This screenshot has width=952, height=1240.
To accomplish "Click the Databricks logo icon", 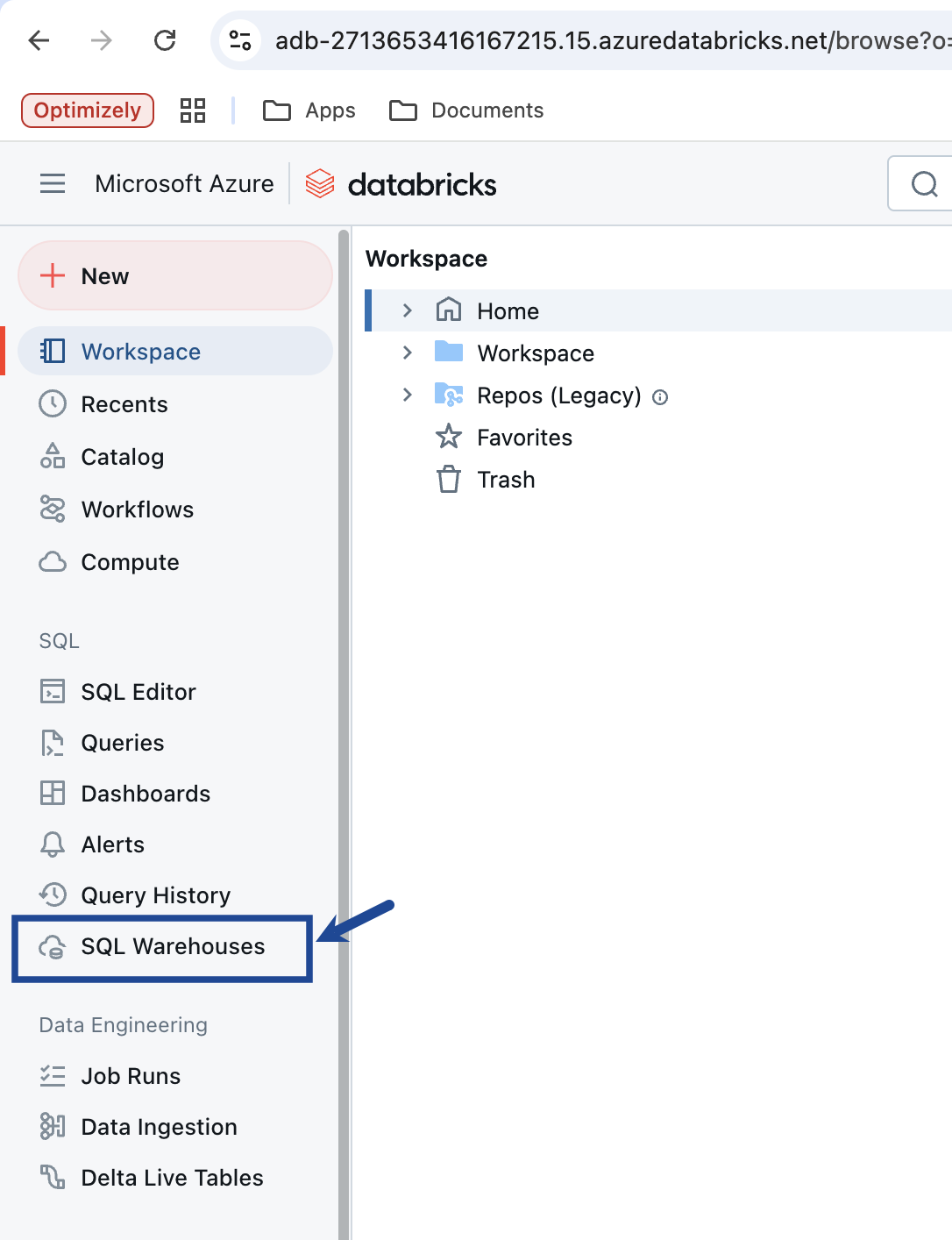I will point(320,183).
